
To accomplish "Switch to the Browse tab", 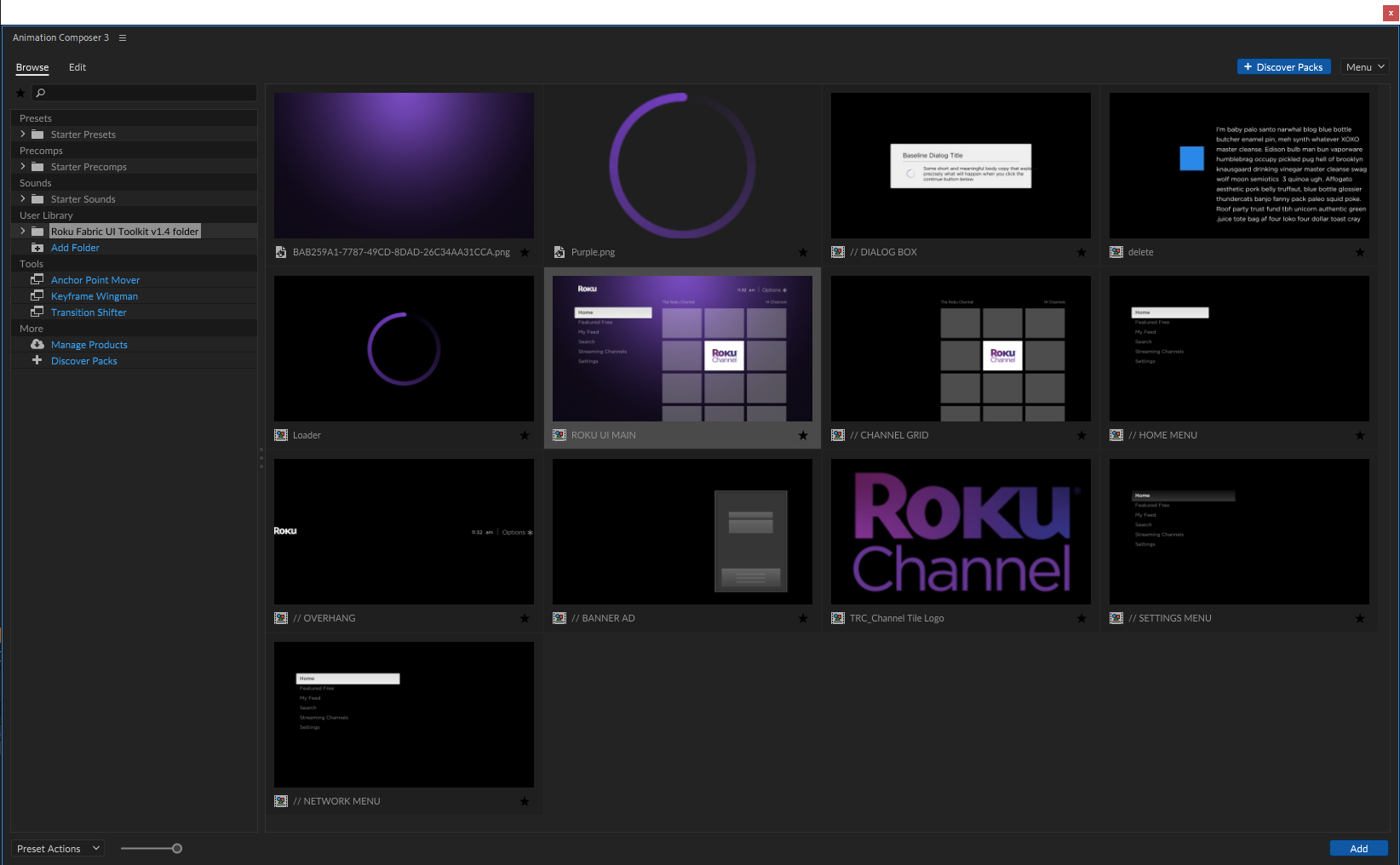I will click(x=32, y=67).
